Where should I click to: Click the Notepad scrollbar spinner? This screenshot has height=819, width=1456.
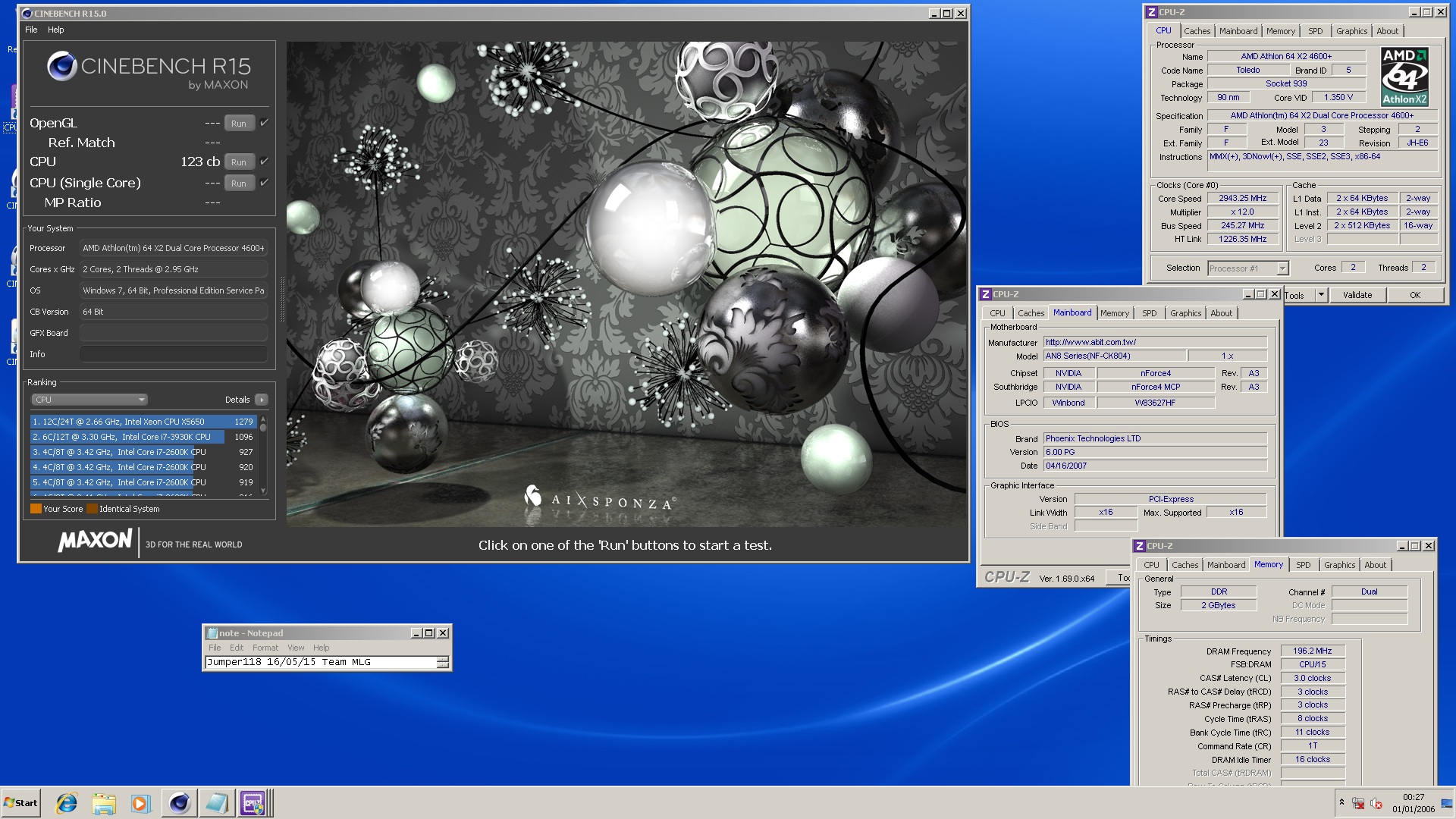[x=443, y=662]
